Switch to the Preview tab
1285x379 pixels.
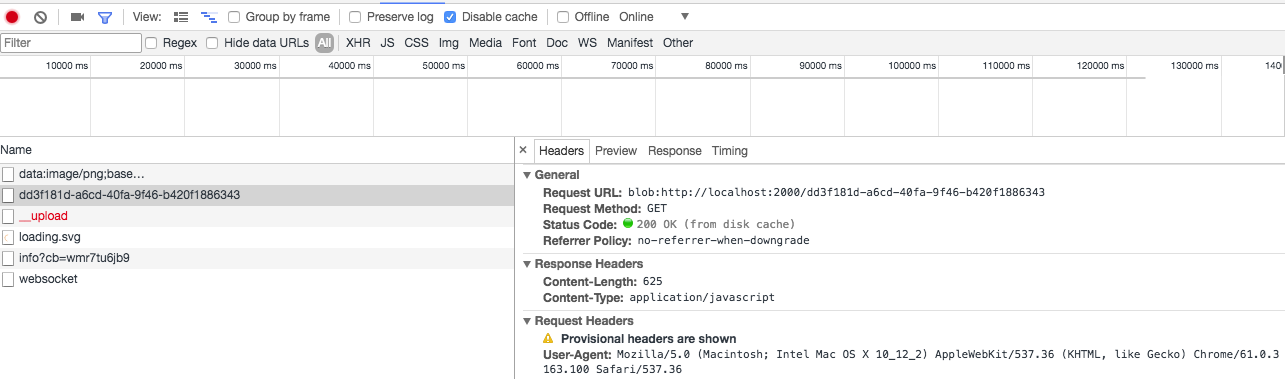616,151
